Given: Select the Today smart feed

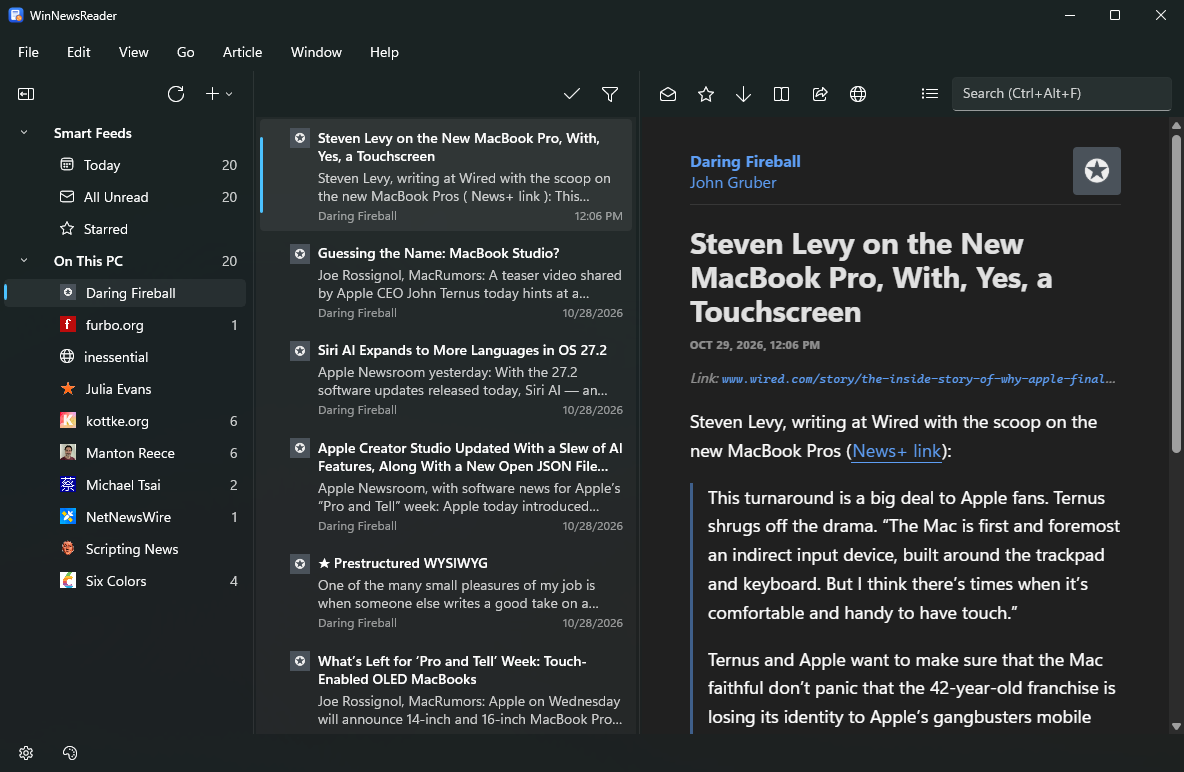Looking at the screenshot, I should [125, 165].
